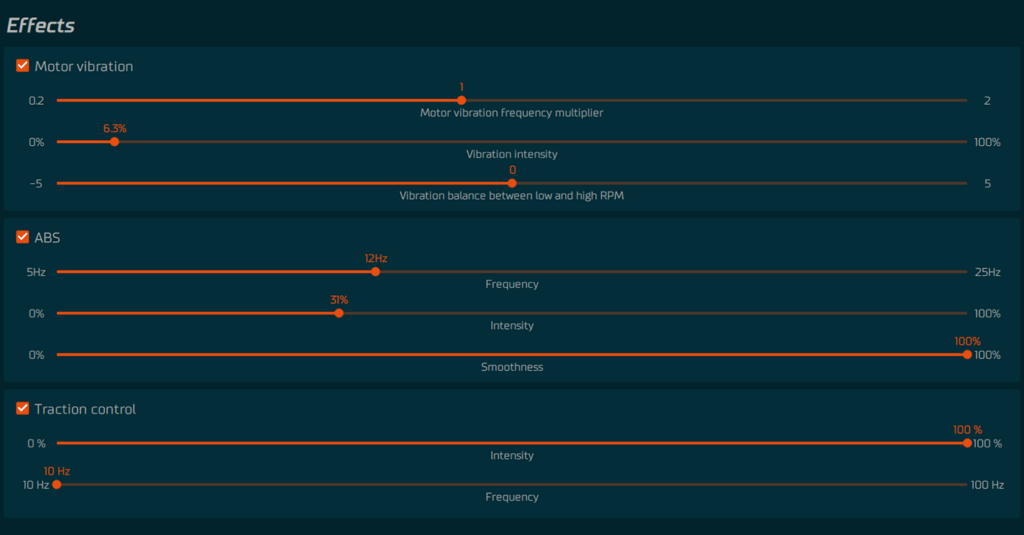
Task: Click the Effects heading
Action: tap(41, 25)
